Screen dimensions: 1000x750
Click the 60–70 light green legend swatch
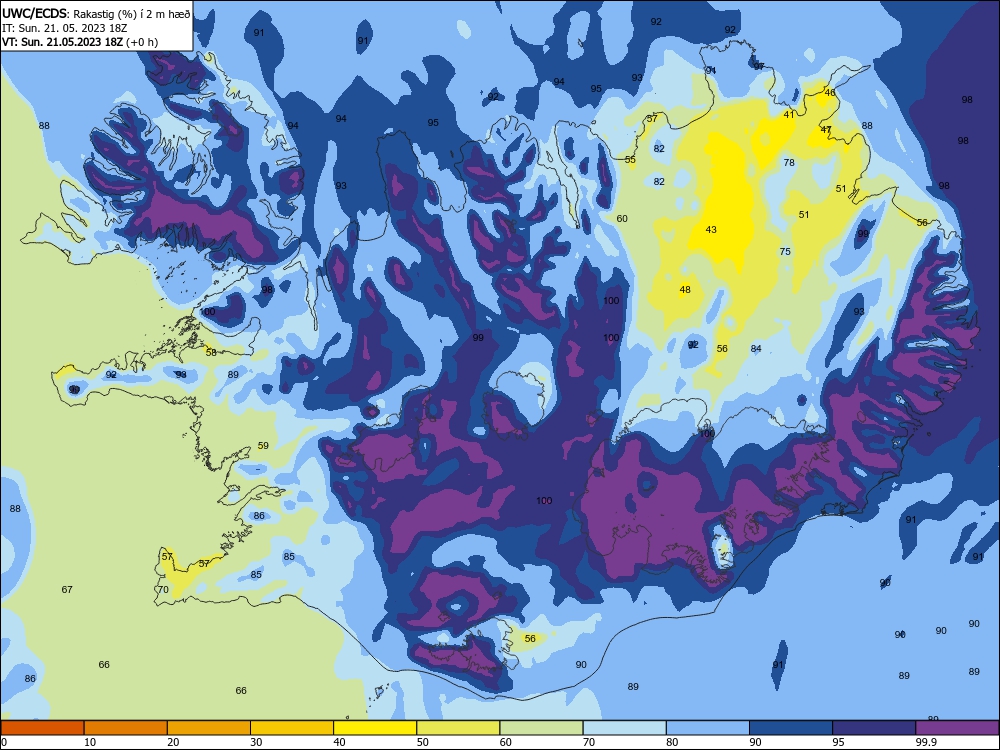click(x=541, y=728)
